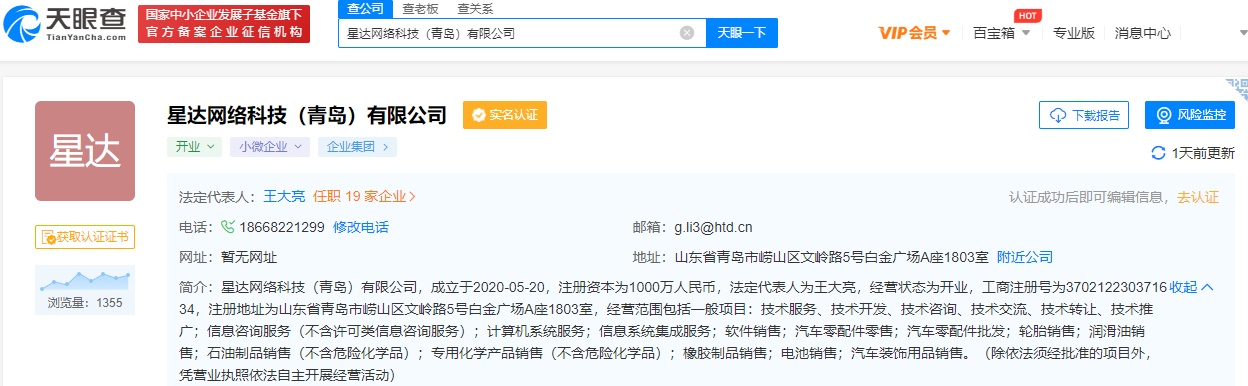The image size is (1248, 386).
Task: Click the monitor icon in 风险监控
Action: [x=1164, y=115]
